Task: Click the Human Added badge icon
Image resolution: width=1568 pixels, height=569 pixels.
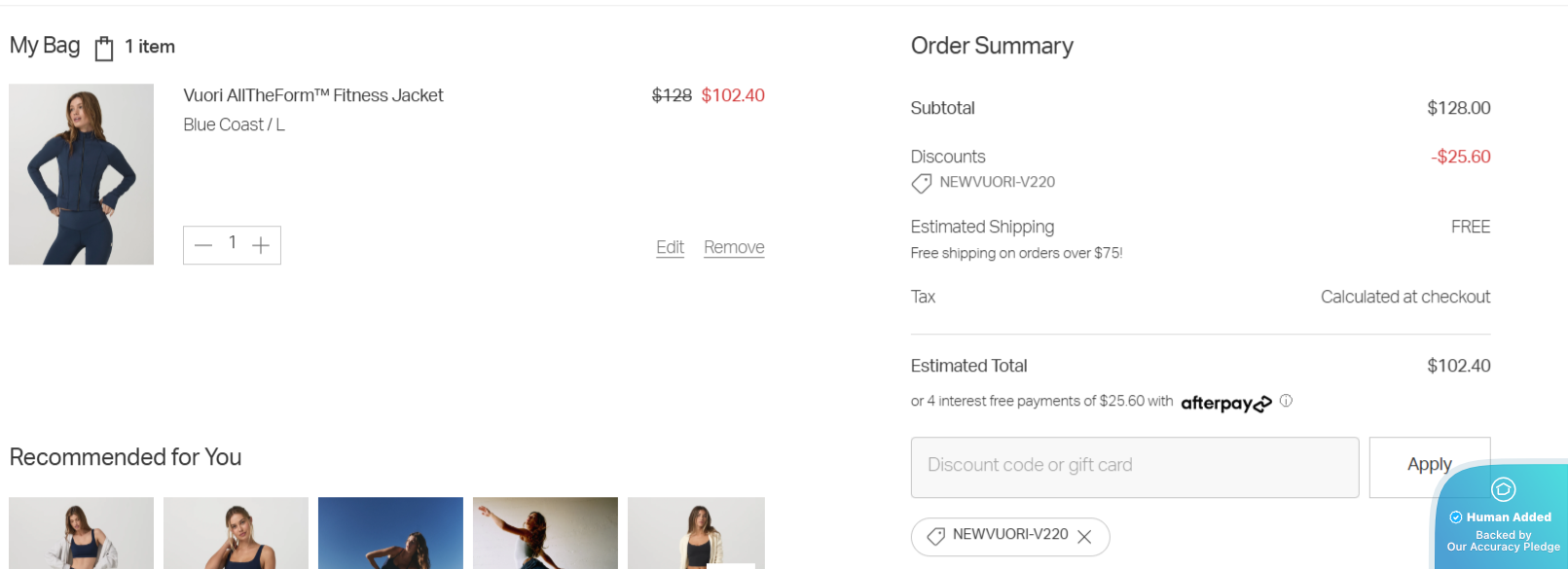Action: (x=1503, y=489)
